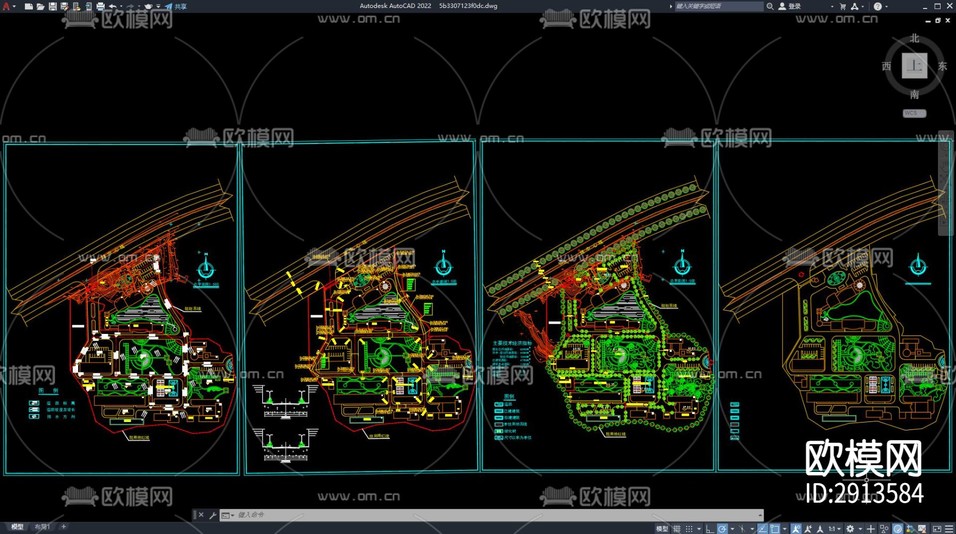Image resolution: width=956 pixels, height=534 pixels.
Task: Open the application menu dropdown arrow
Action: [x=14, y=6]
